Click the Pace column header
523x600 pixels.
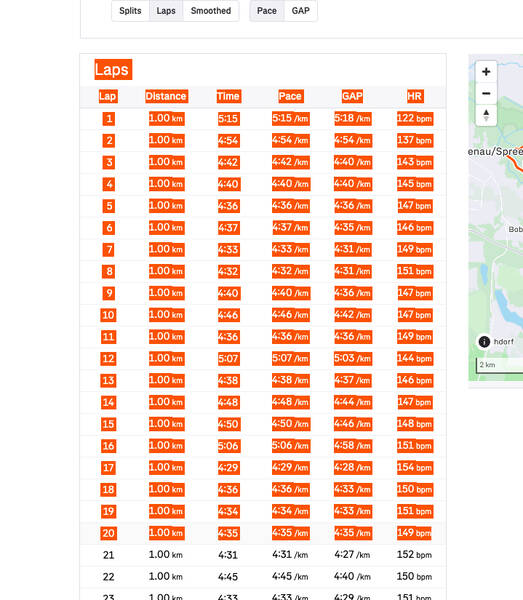[x=290, y=96]
